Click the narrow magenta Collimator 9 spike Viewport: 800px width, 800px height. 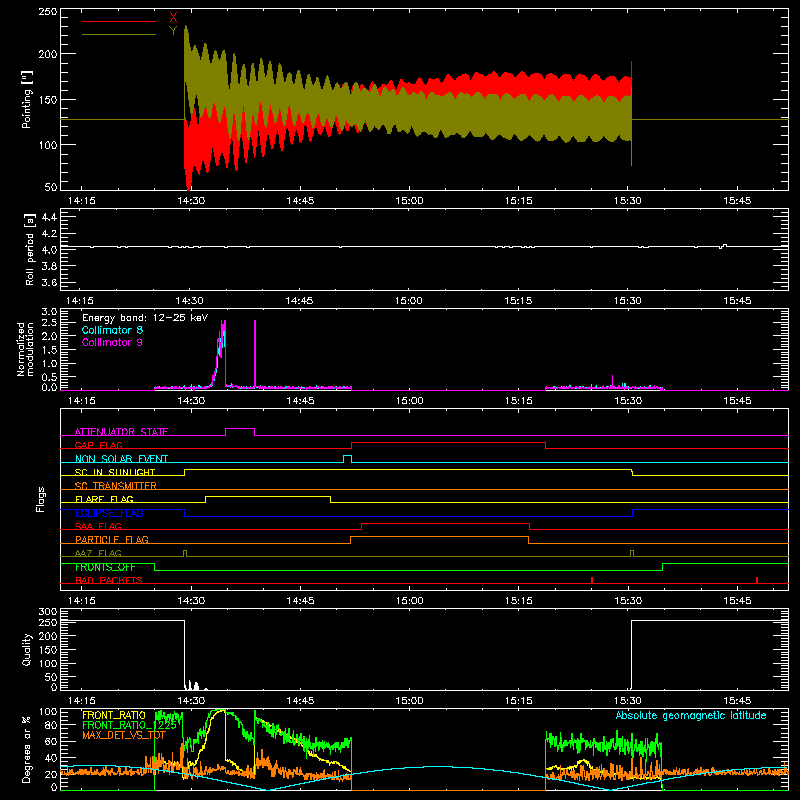[255, 353]
